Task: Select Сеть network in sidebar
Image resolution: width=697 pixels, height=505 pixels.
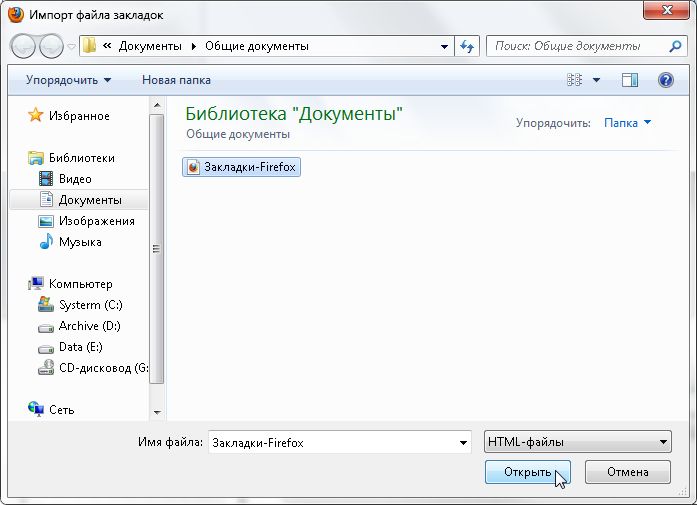Action: 61,410
